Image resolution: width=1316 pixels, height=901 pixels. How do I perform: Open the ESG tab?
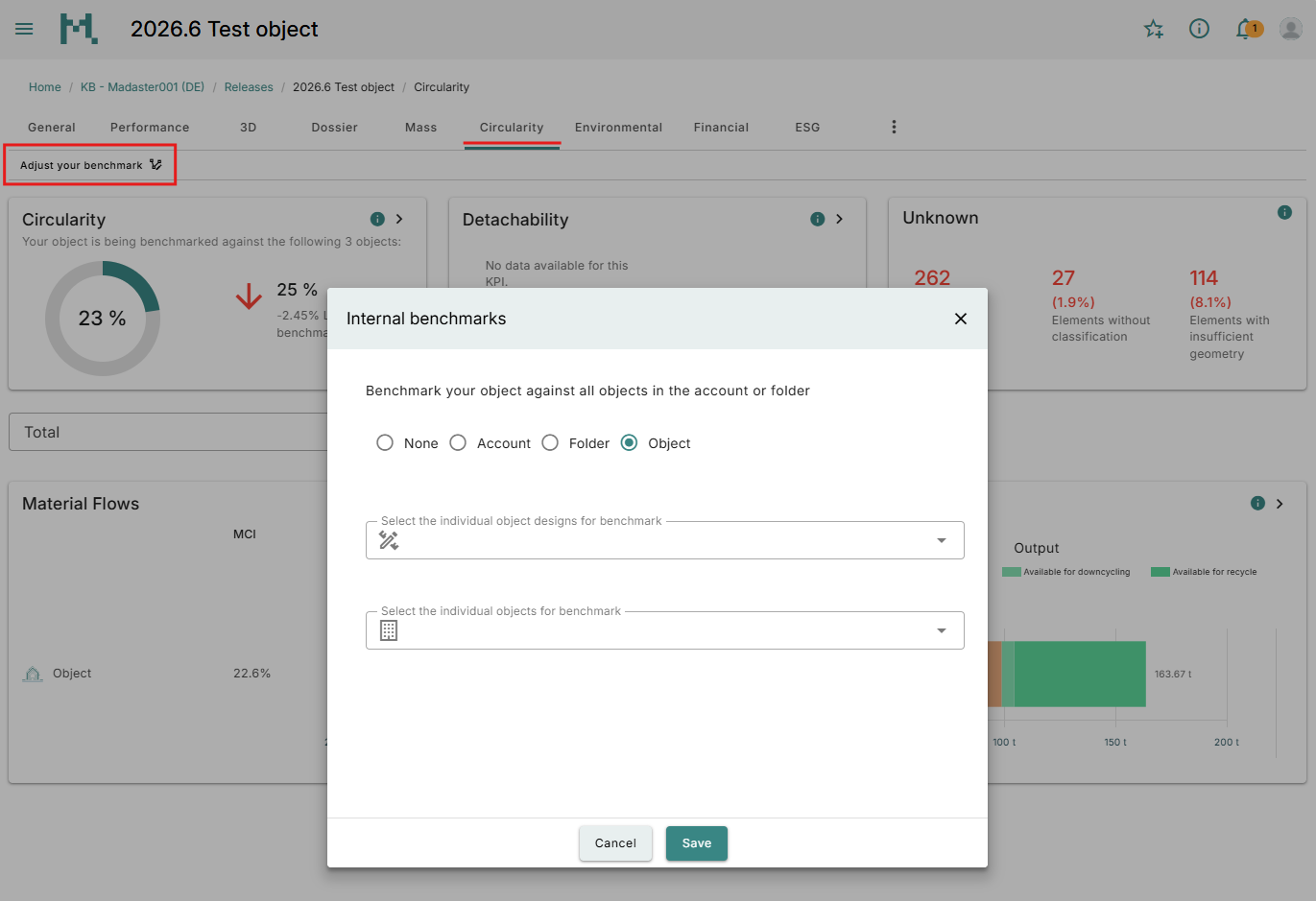(x=807, y=127)
